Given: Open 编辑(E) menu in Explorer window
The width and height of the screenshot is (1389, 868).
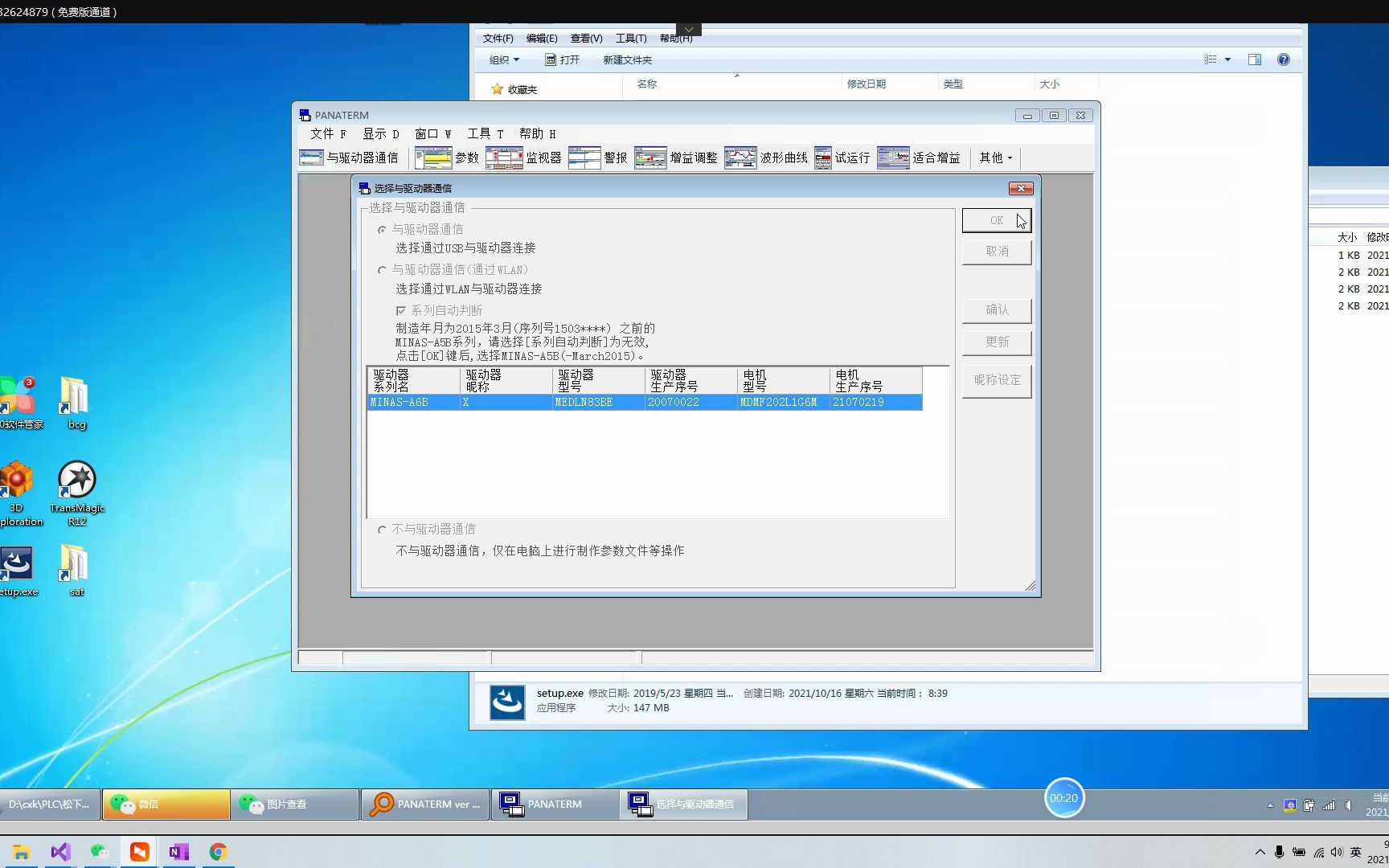Looking at the screenshot, I should [542, 39].
